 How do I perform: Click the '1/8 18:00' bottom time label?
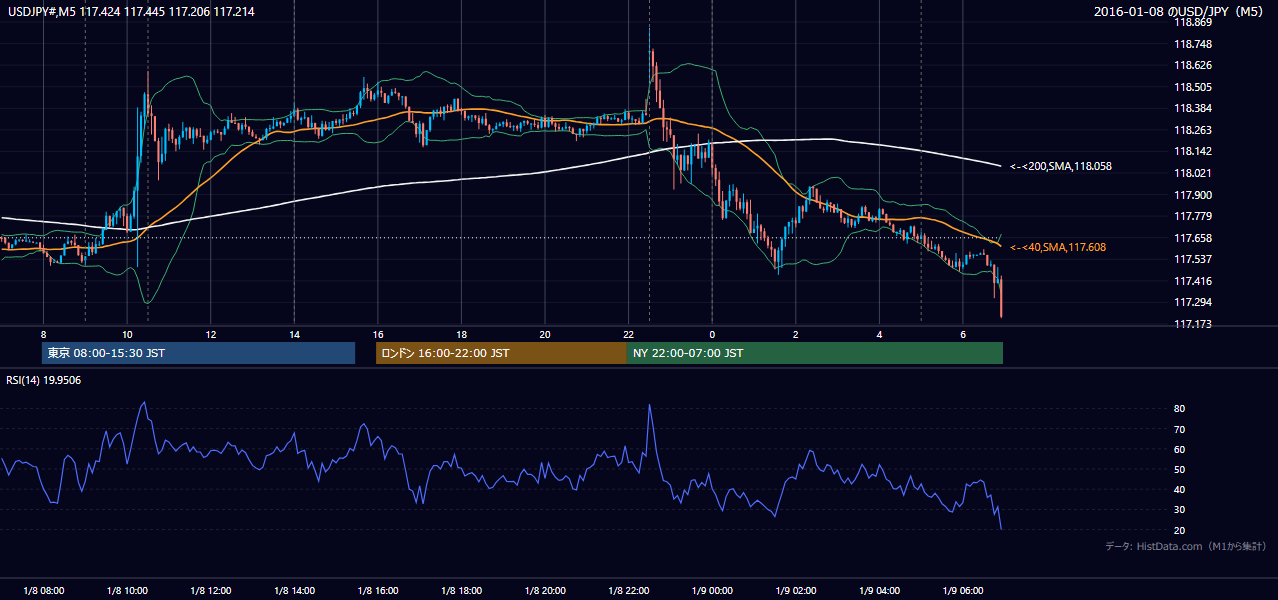coord(461,590)
